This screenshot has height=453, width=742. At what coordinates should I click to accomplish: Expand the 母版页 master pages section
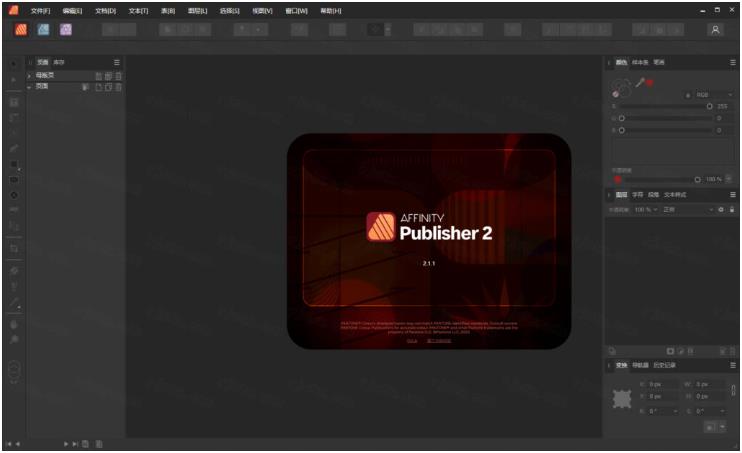click(29, 76)
